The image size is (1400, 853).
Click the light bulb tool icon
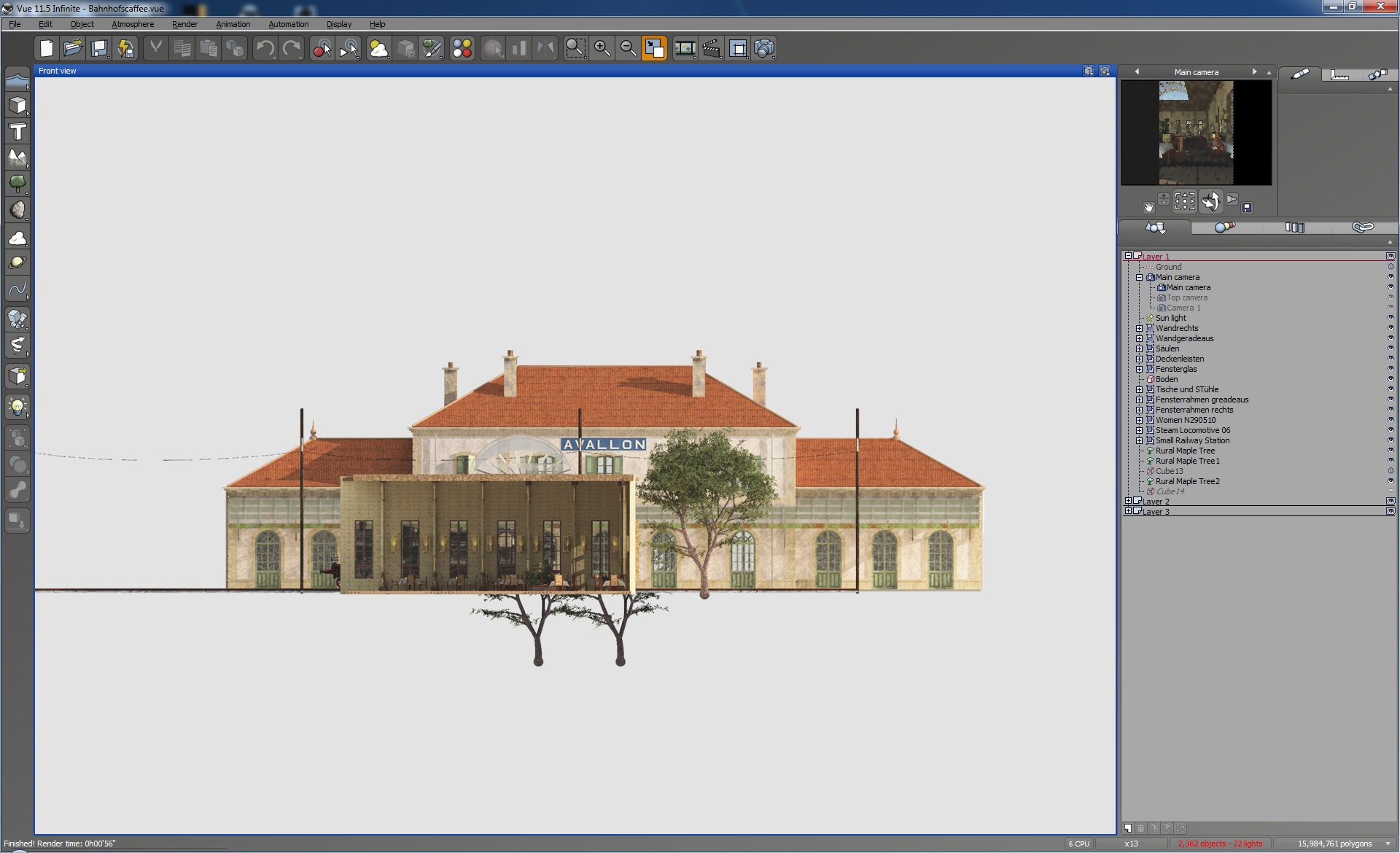tap(17, 407)
